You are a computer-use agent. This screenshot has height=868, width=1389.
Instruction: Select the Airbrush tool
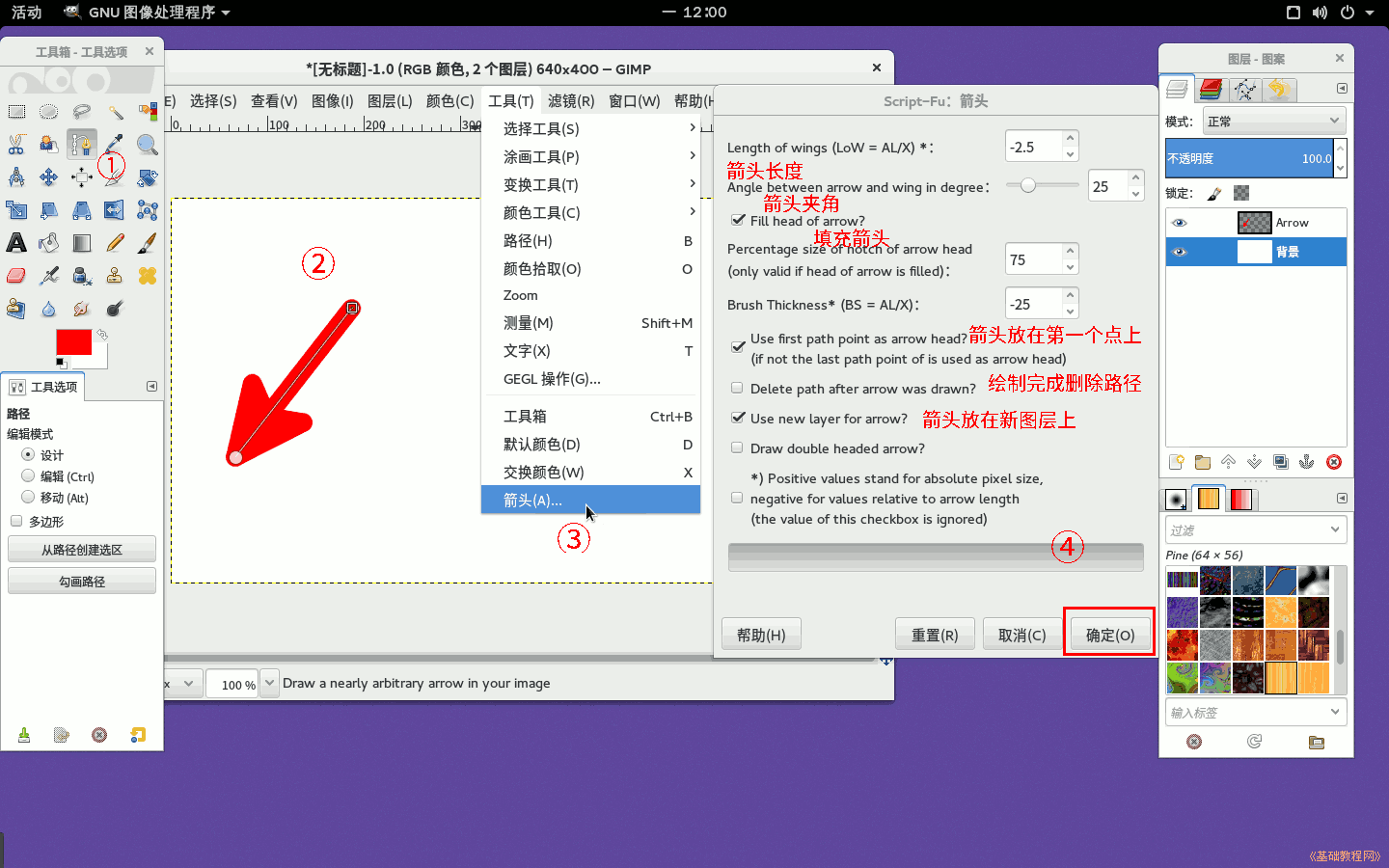click(49, 276)
